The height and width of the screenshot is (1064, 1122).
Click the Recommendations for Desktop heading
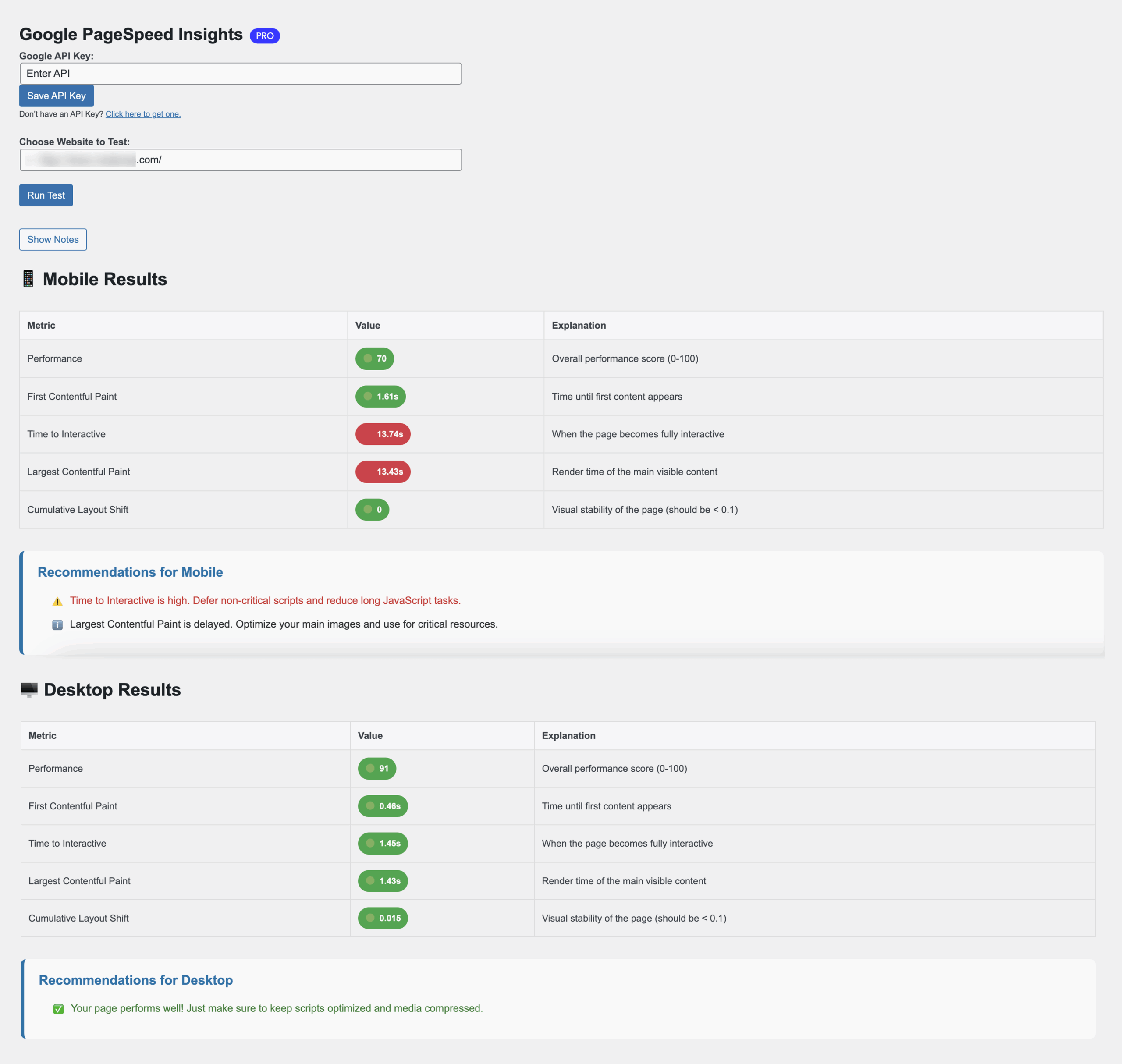136,980
